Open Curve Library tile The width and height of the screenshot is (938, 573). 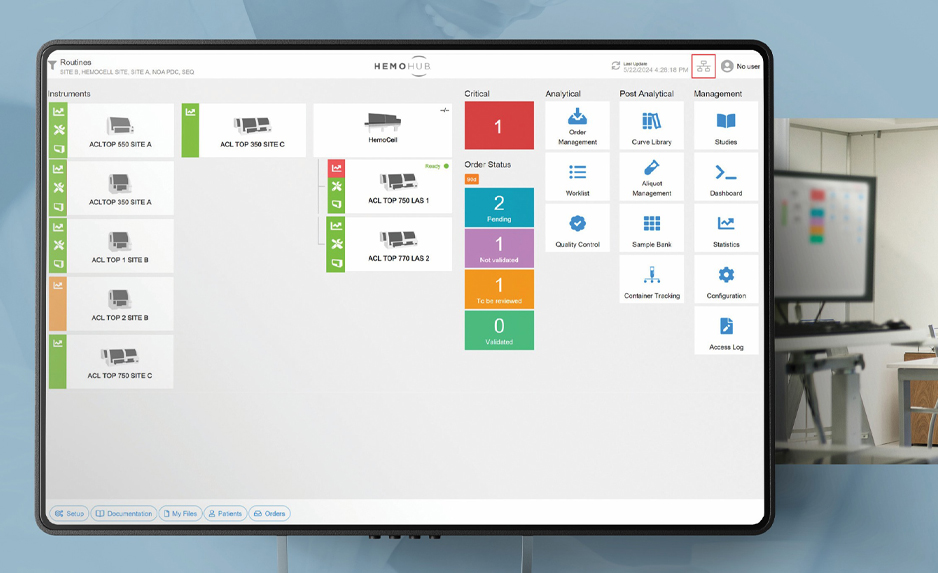[651, 125]
